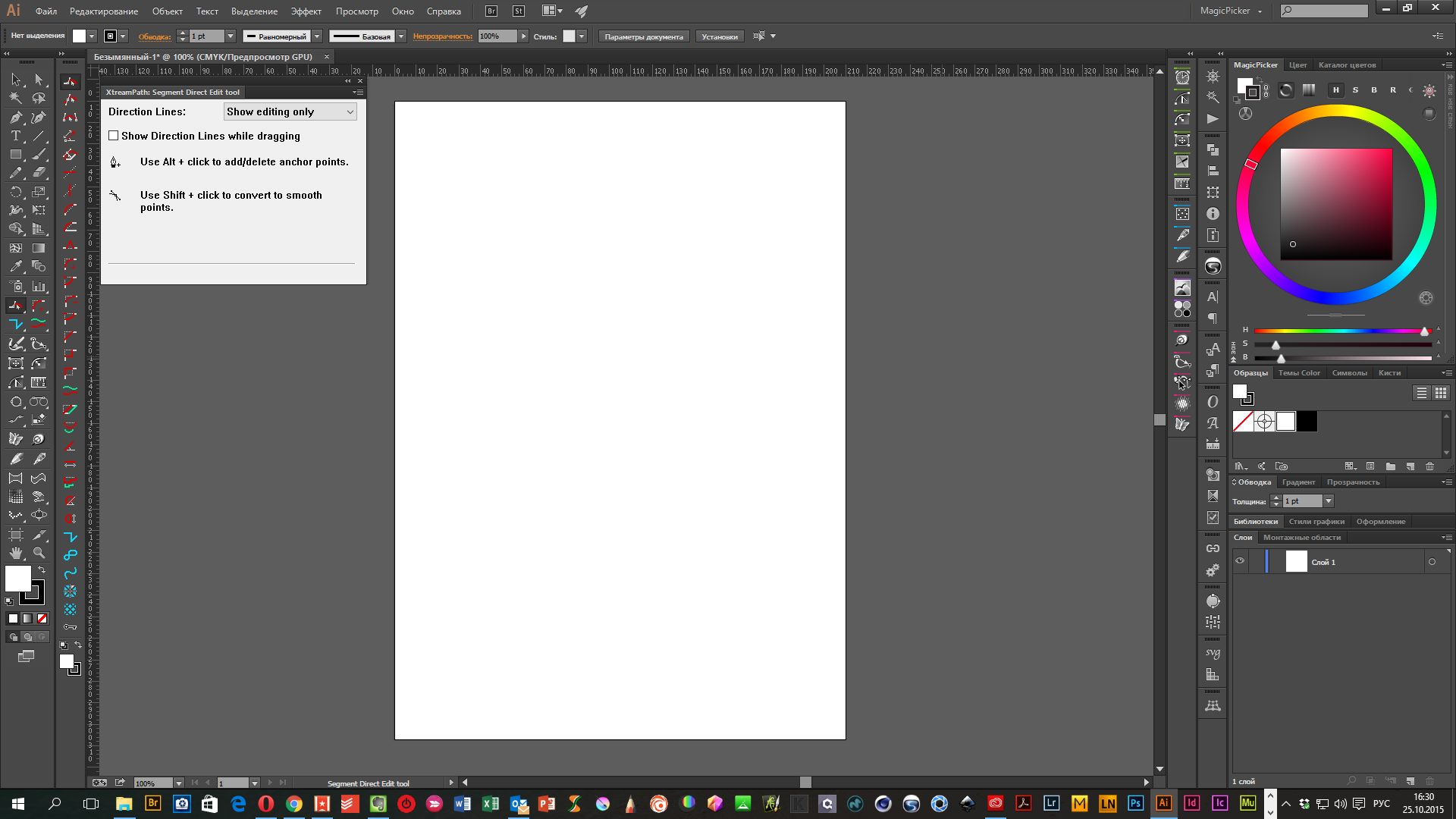Image resolution: width=1456 pixels, height=819 pixels.
Task: Click the H hue slider handle
Action: (x=1424, y=331)
